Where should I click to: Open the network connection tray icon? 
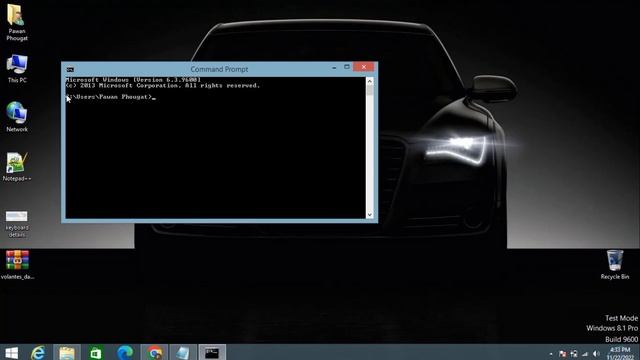pyautogui.click(x=574, y=354)
